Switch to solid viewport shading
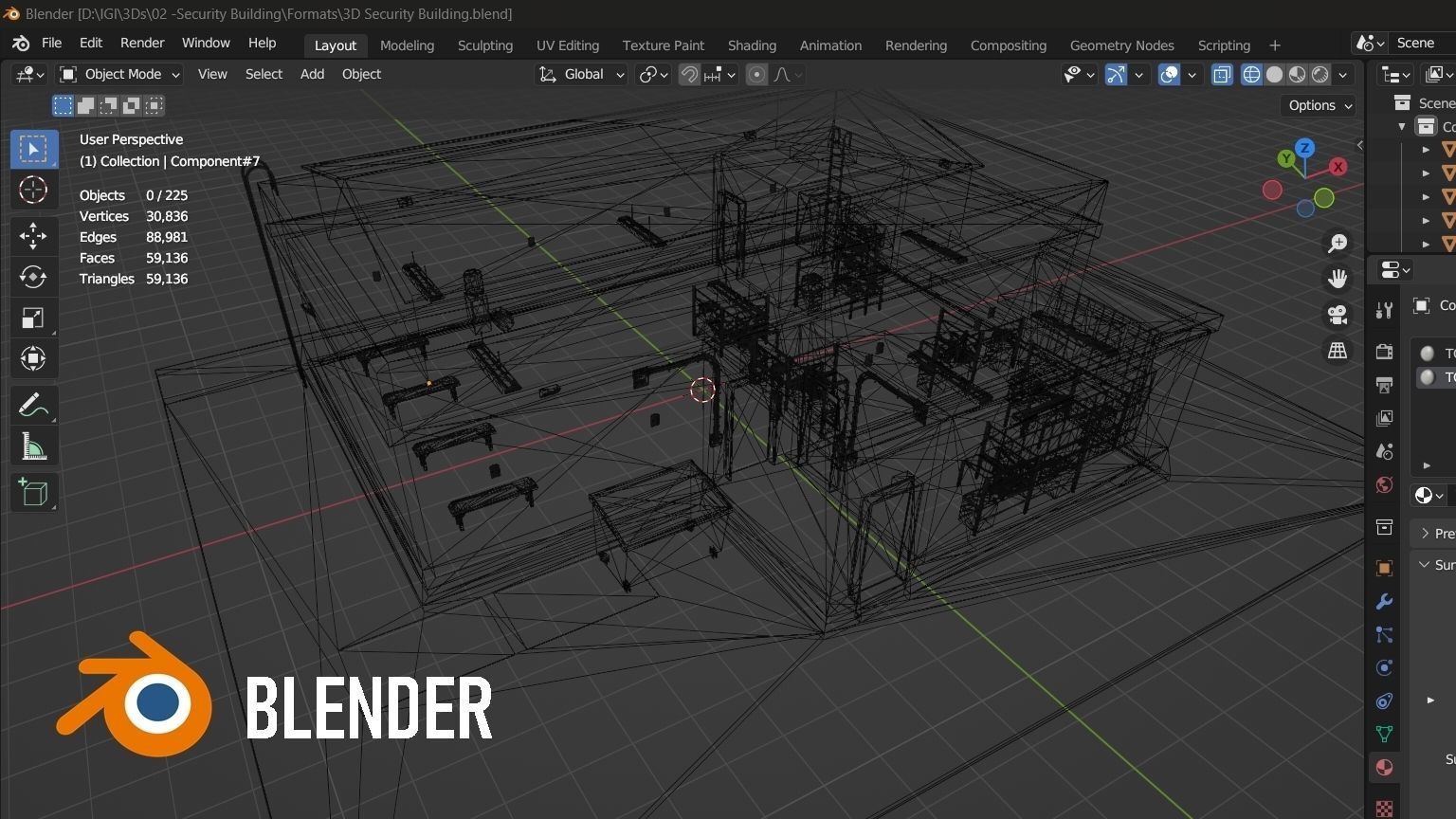The width and height of the screenshot is (1456, 819). [1274, 74]
